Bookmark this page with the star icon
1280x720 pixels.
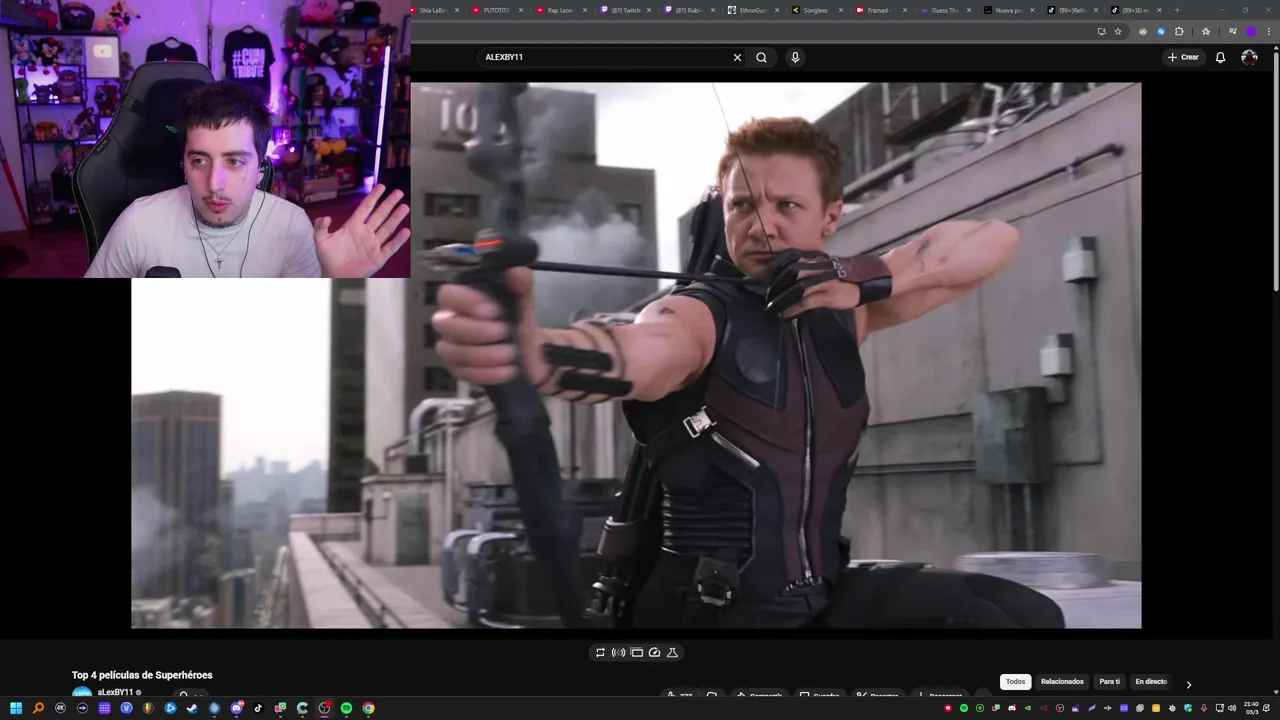pos(1118,31)
